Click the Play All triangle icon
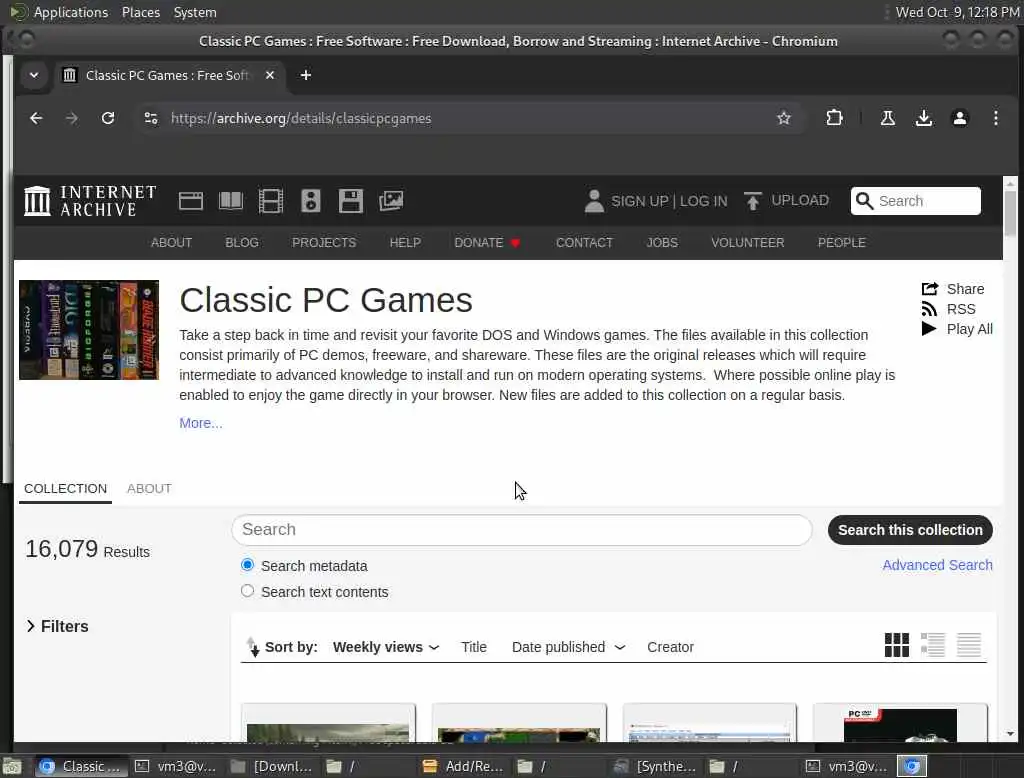The height and width of the screenshot is (778, 1024). point(929,329)
